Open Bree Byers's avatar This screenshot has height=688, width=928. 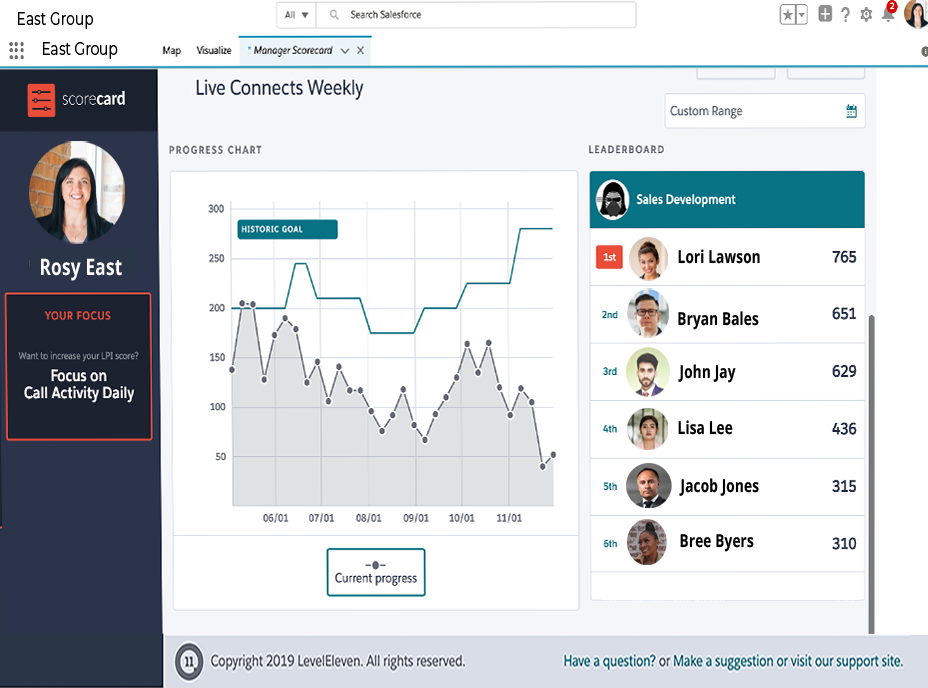click(647, 542)
